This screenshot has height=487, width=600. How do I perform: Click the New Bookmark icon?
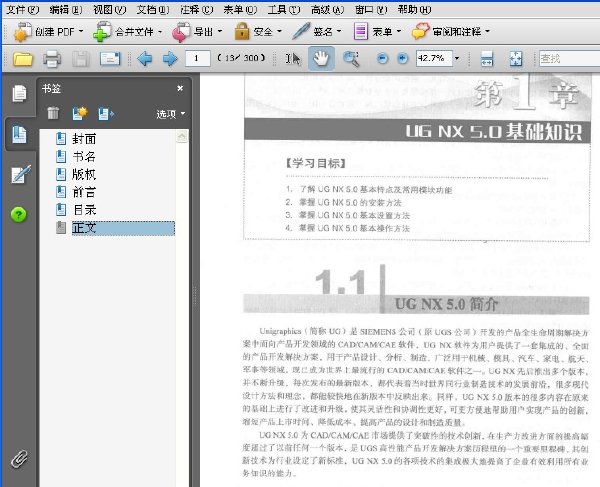pos(80,113)
